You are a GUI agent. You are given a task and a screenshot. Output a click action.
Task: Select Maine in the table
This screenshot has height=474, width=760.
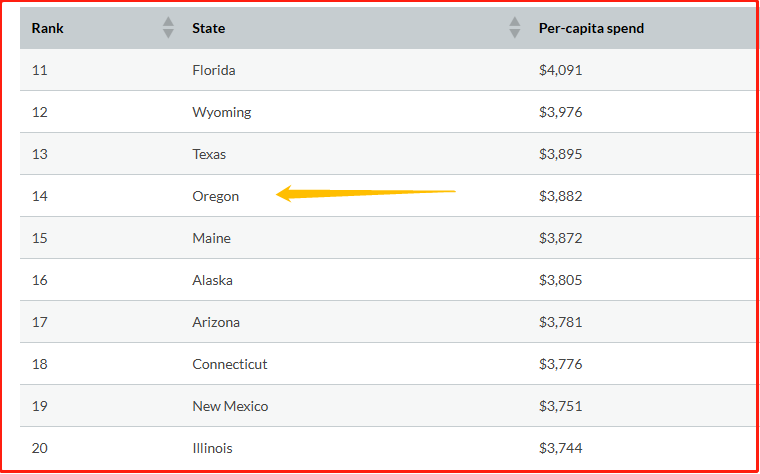point(211,238)
